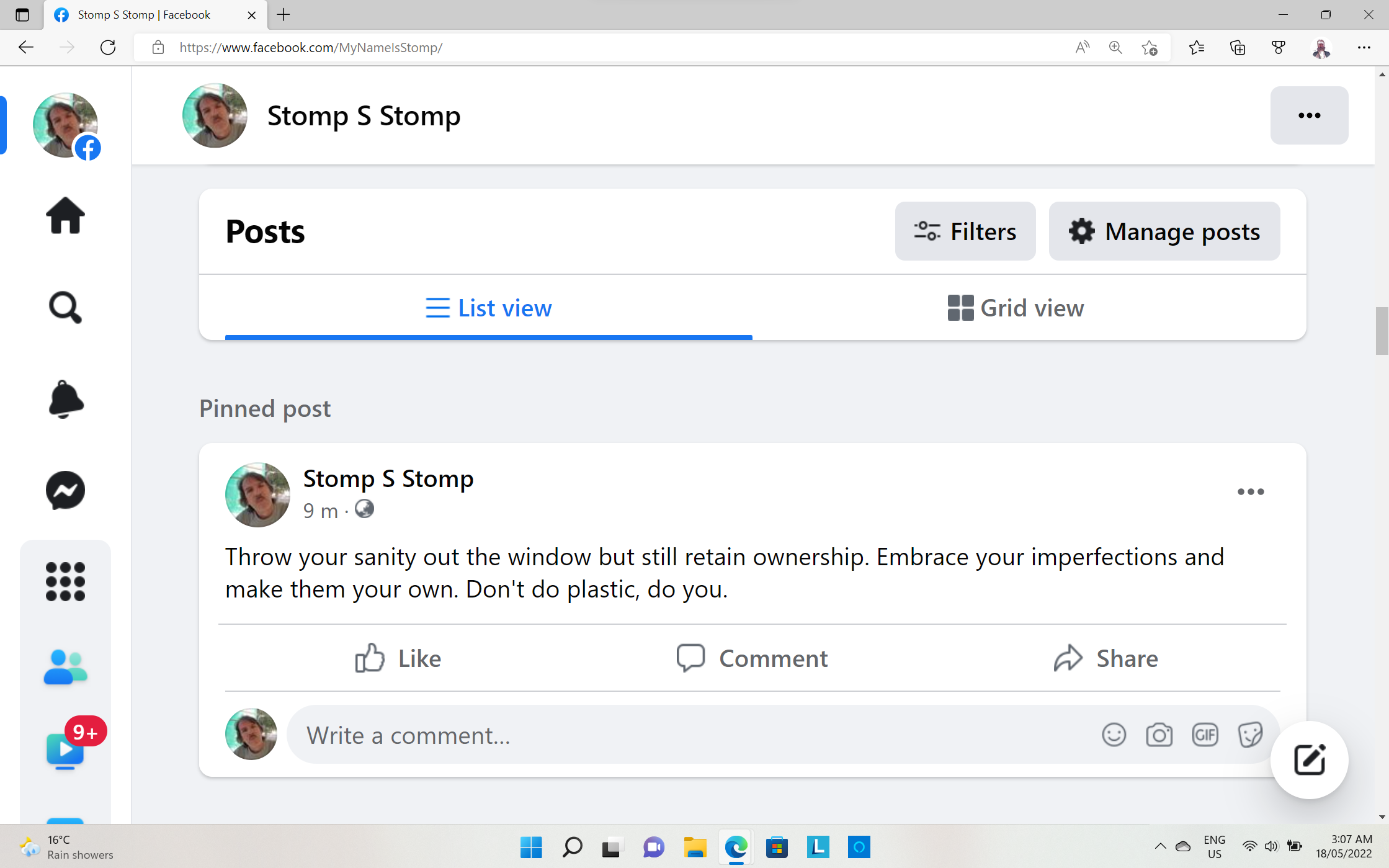Select the List view tab

click(488, 308)
